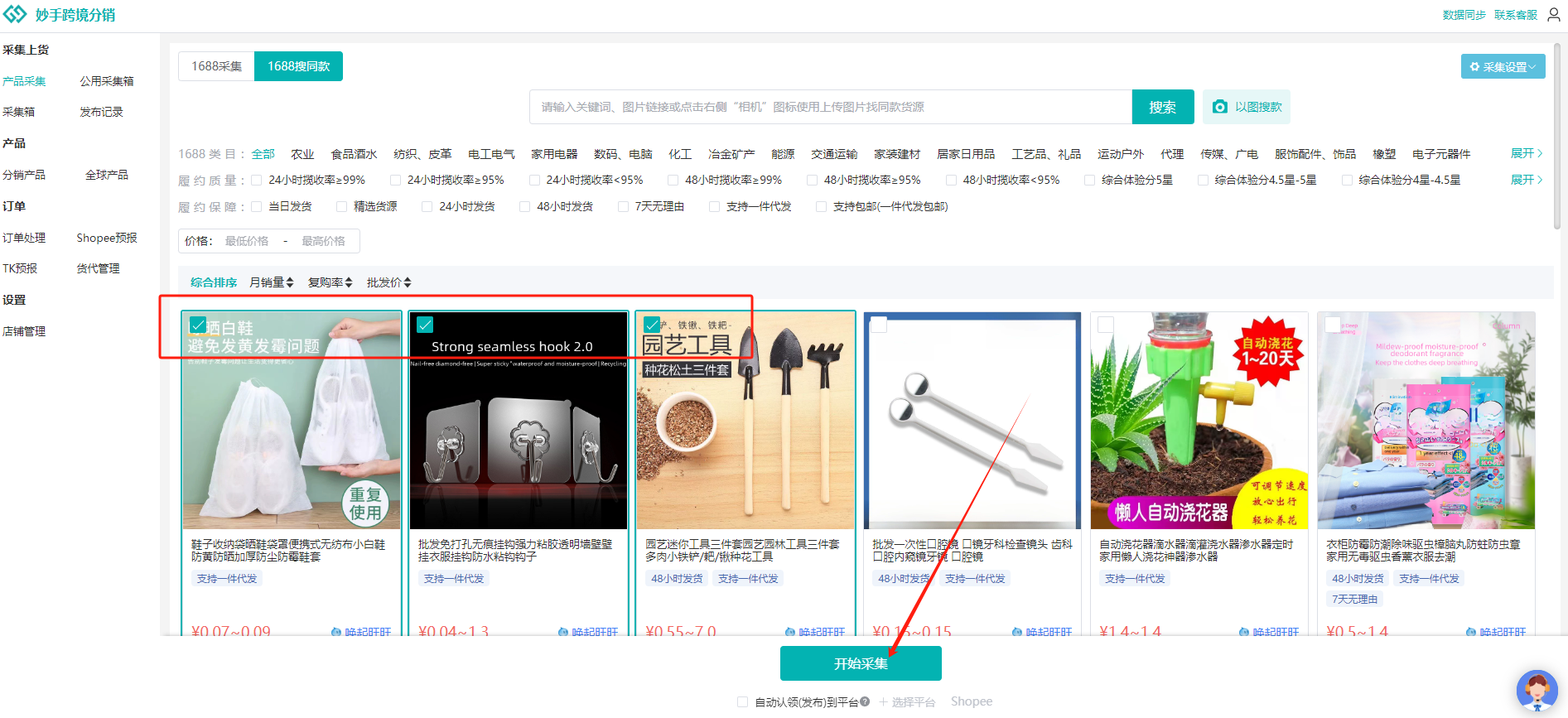The width and height of the screenshot is (1568, 718).
Task: Click 联系客服 link at top
Action: [1516, 15]
